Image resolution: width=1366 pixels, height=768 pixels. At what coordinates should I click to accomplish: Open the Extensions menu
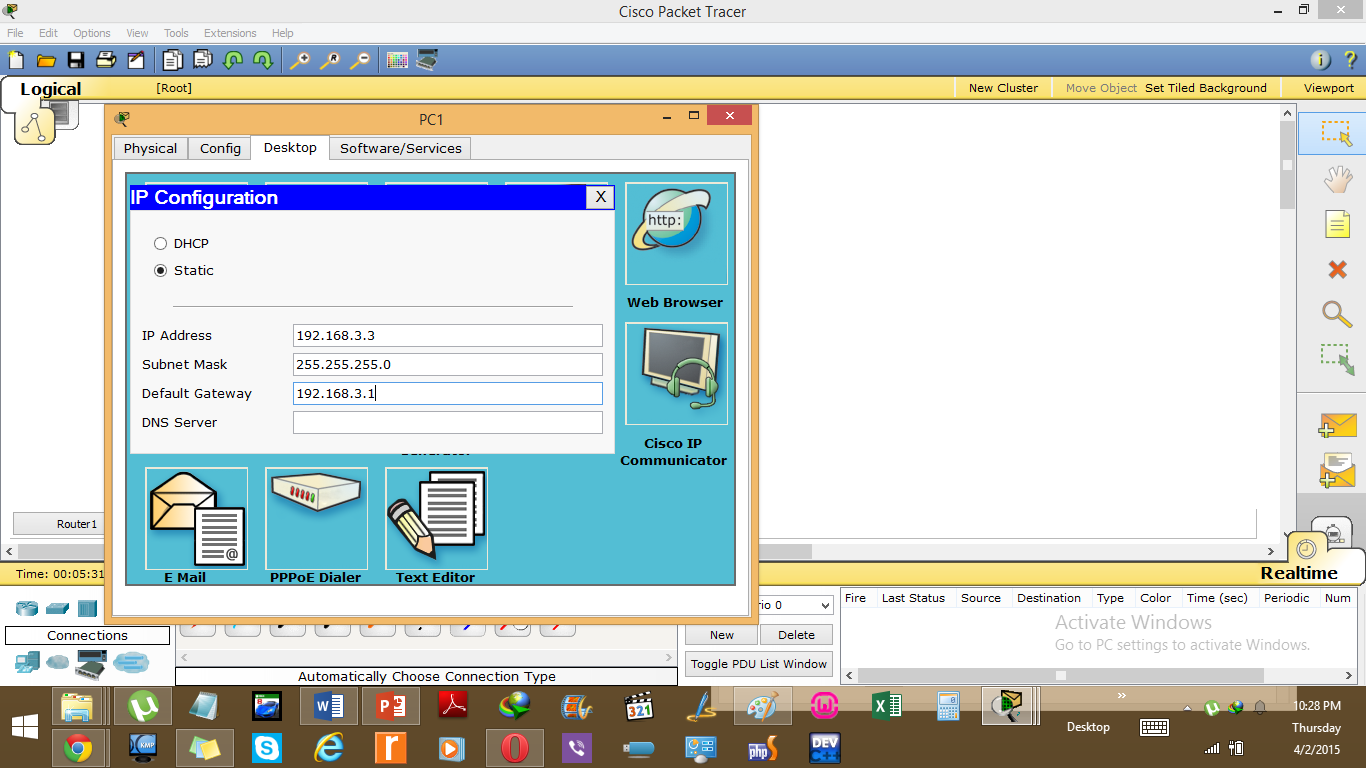230,33
